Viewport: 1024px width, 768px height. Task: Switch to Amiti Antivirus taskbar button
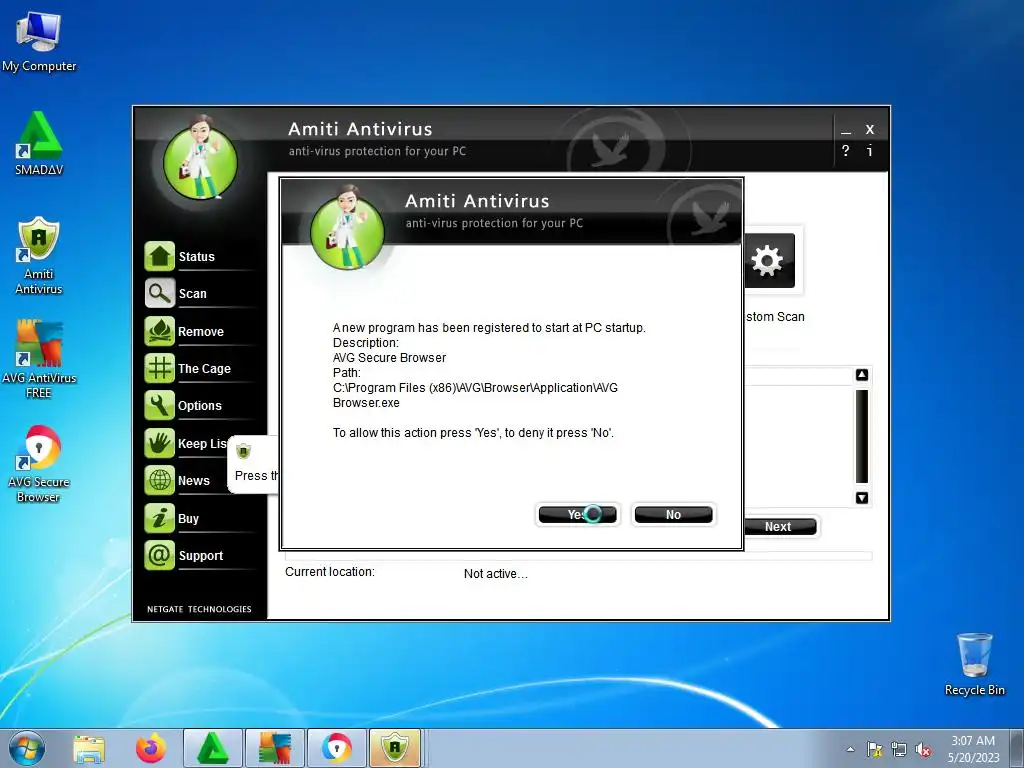point(395,748)
